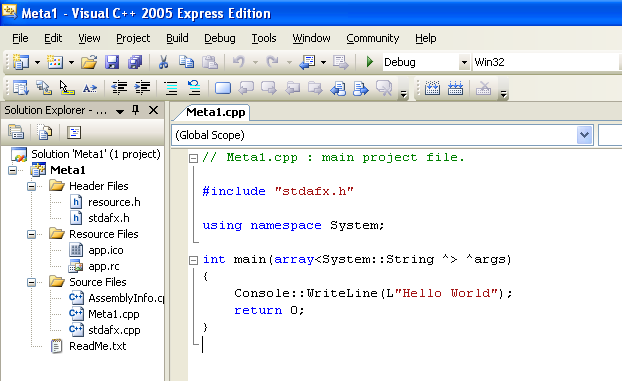Click the Display Object Member List icon
The height and width of the screenshot is (381, 622).
[20, 88]
